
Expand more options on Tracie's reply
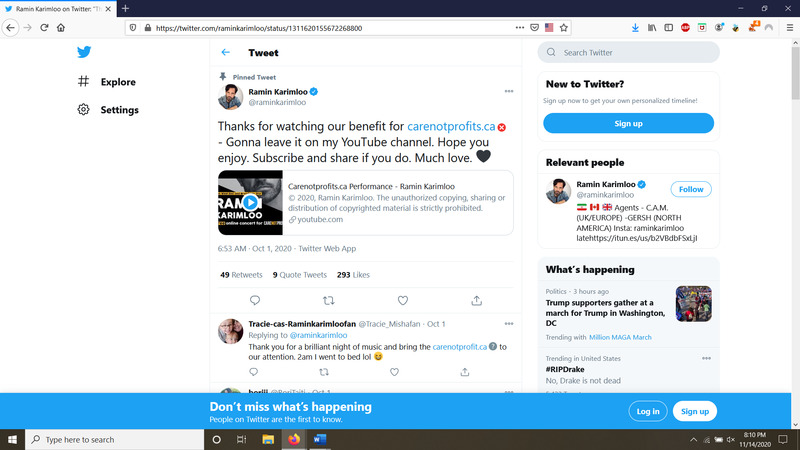pyautogui.click(x=508, y=324)
